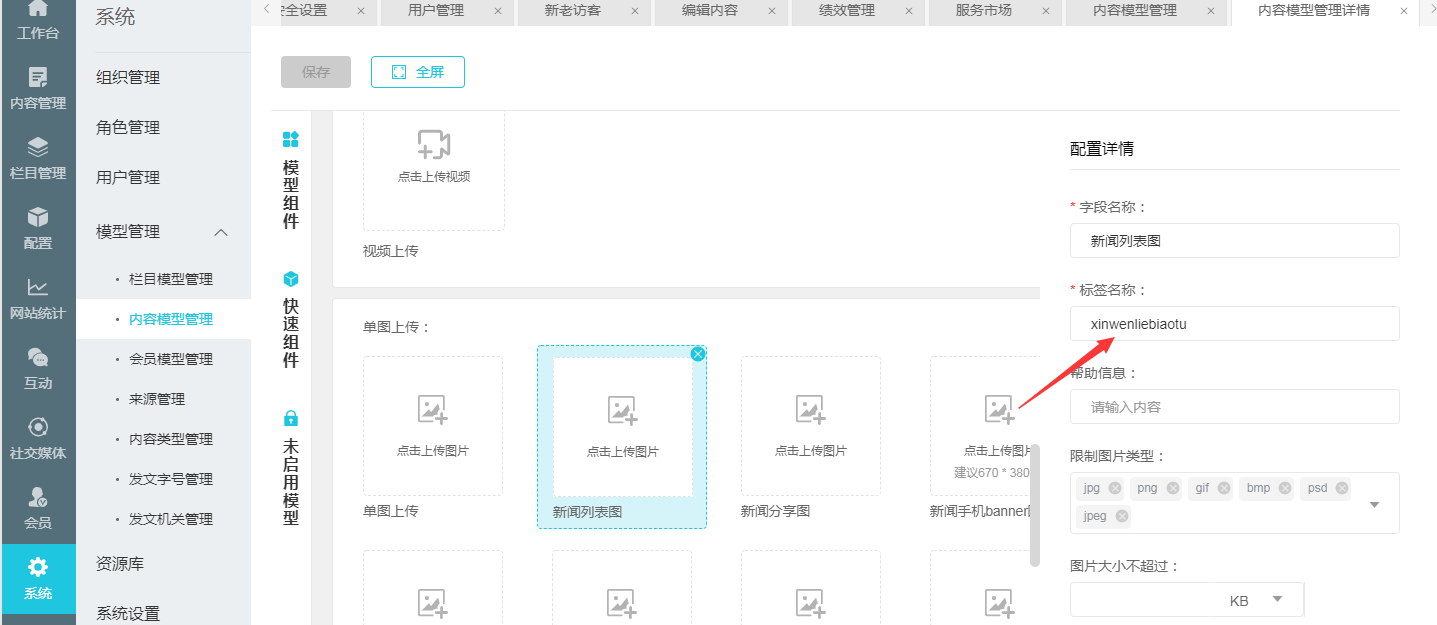Click the image icon in 新闻手机banner card
The height and width of the screenshot is (625, 1437).
click(999, 409)
